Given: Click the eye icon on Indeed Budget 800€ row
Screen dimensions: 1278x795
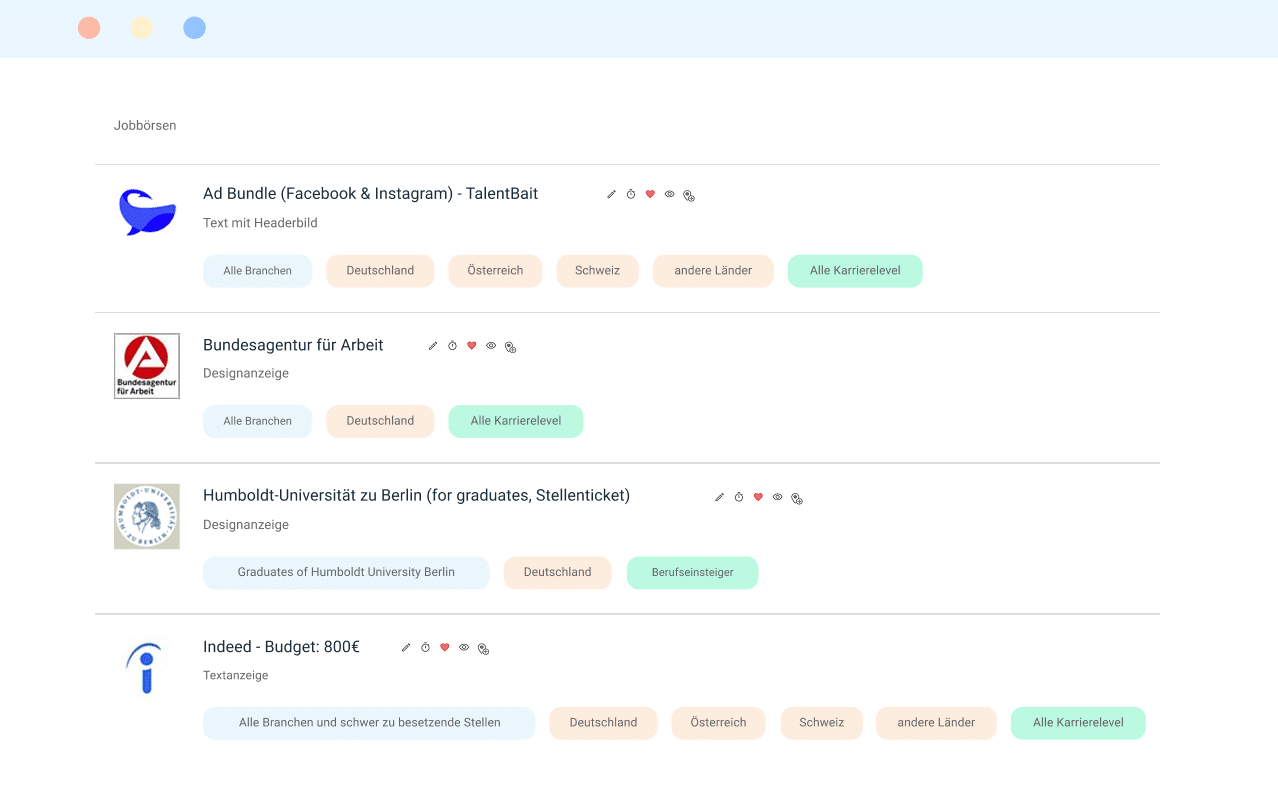Looking at the screenshot, I should pyautogui.click(x=464, y=647).
